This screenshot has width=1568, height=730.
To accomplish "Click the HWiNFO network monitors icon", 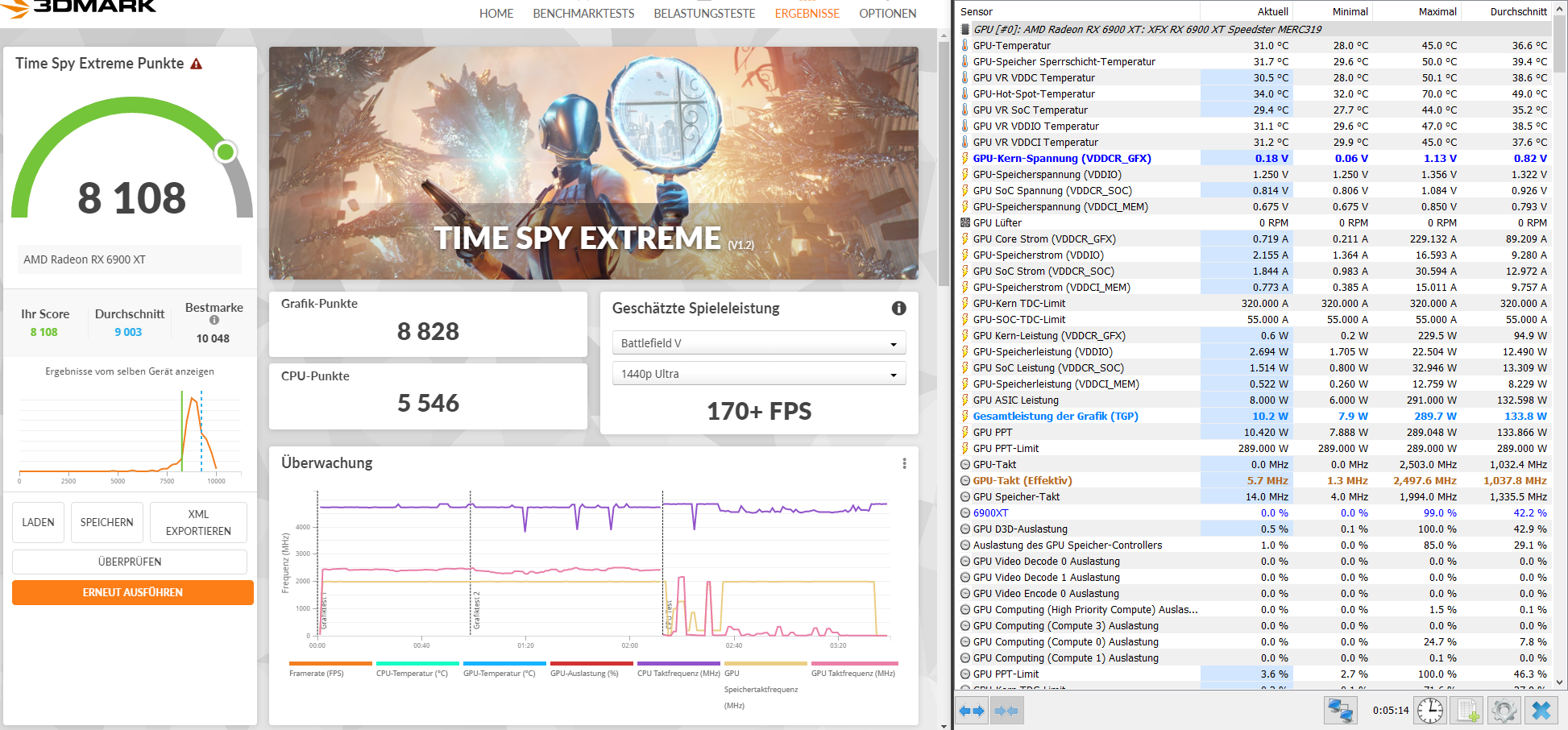I will pos(1341,710).
